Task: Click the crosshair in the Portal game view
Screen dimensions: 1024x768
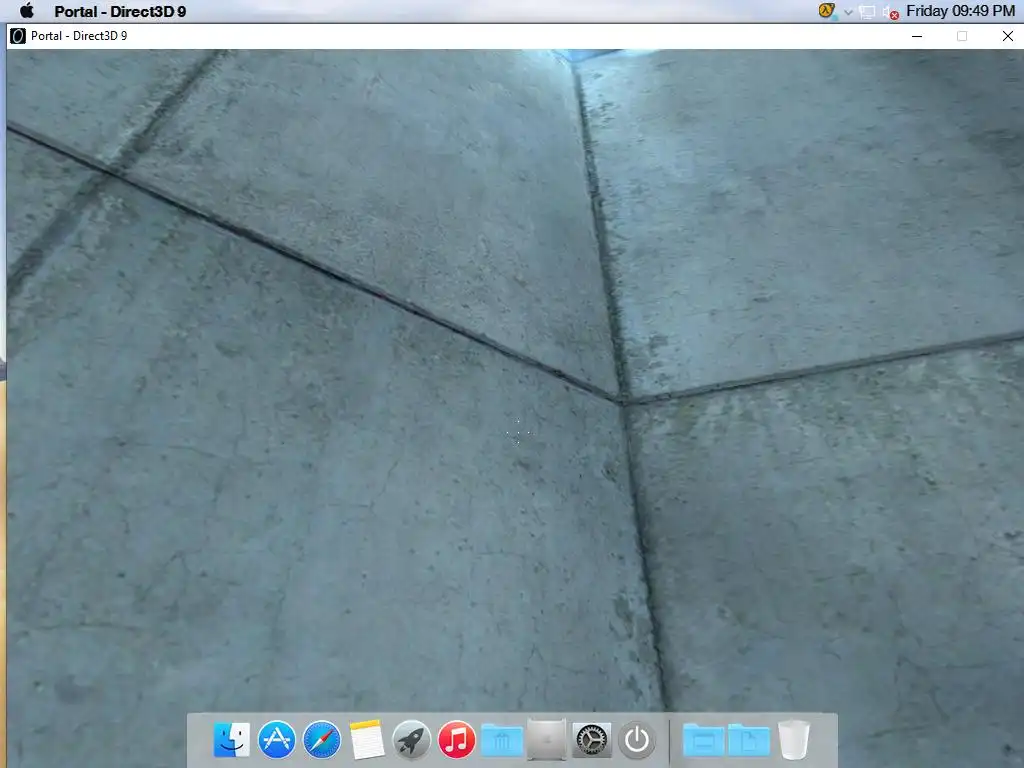Action: (x=518, y=432)
